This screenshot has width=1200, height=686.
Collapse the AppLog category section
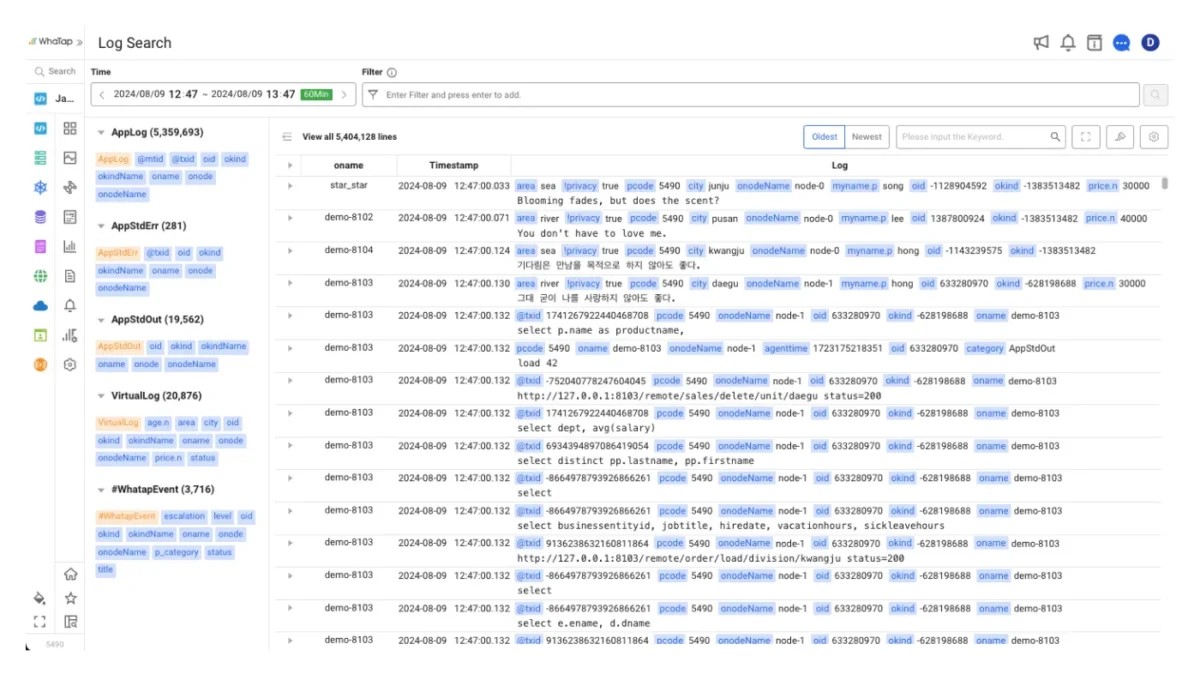(102, 132)
